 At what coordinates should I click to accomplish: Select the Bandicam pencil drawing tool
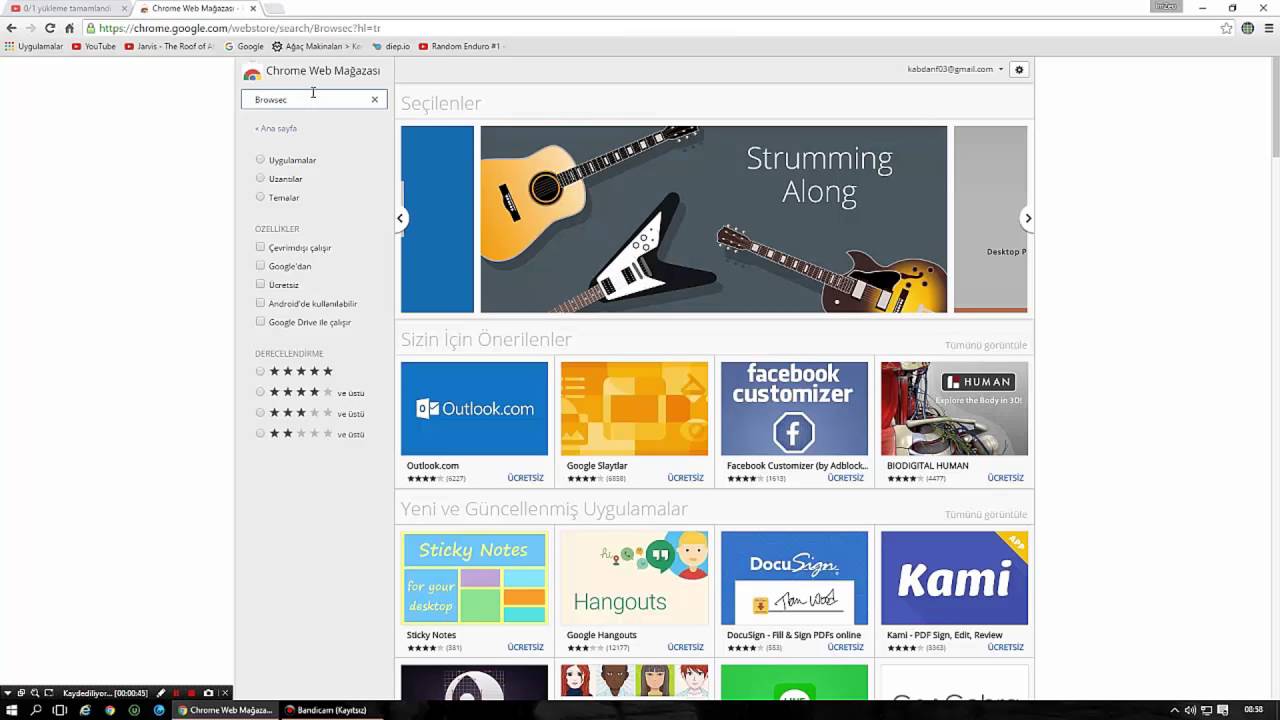tap(160, 693)
